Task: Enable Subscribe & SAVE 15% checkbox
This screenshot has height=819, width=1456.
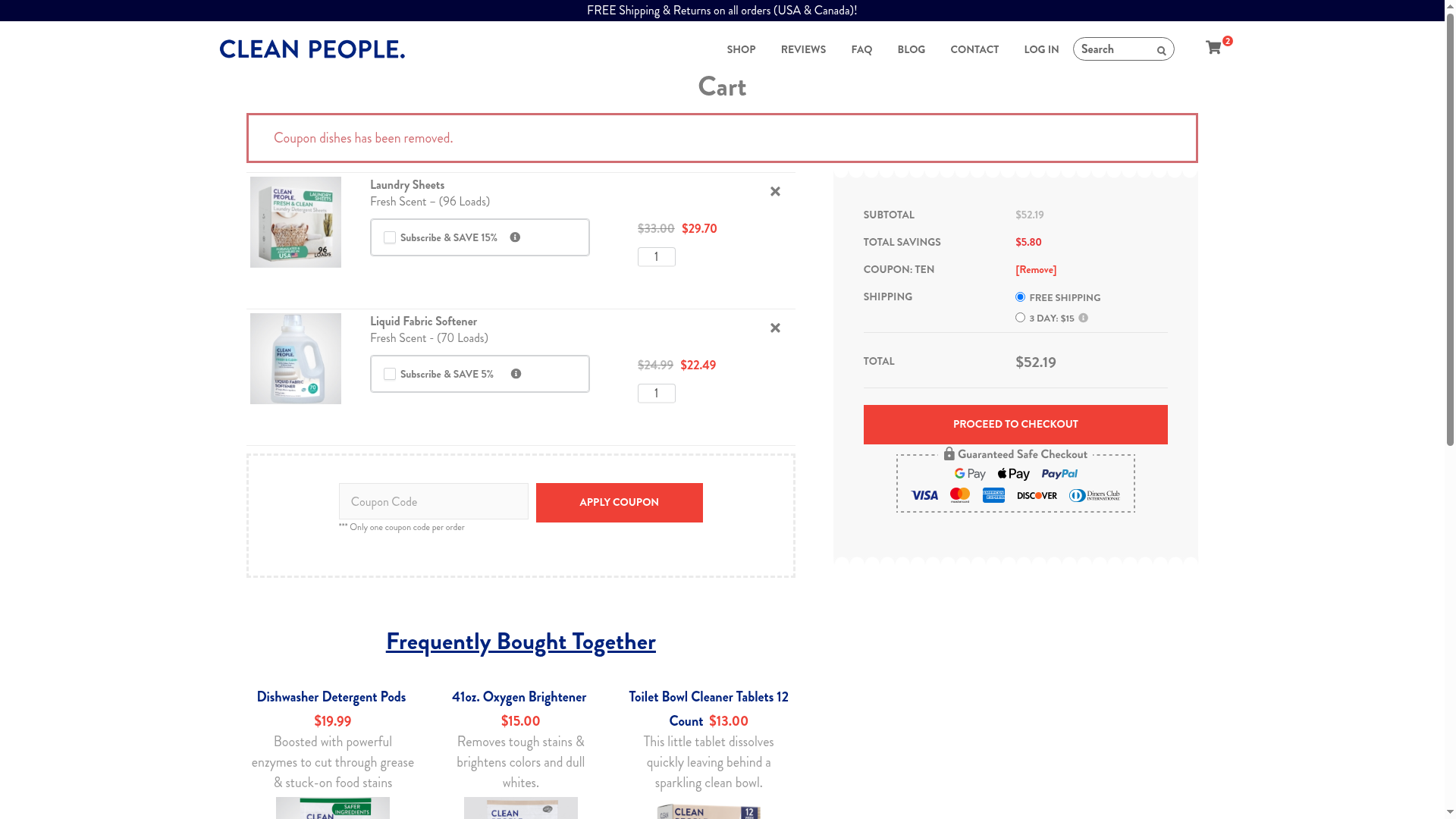Action: [x=390, y=237]
